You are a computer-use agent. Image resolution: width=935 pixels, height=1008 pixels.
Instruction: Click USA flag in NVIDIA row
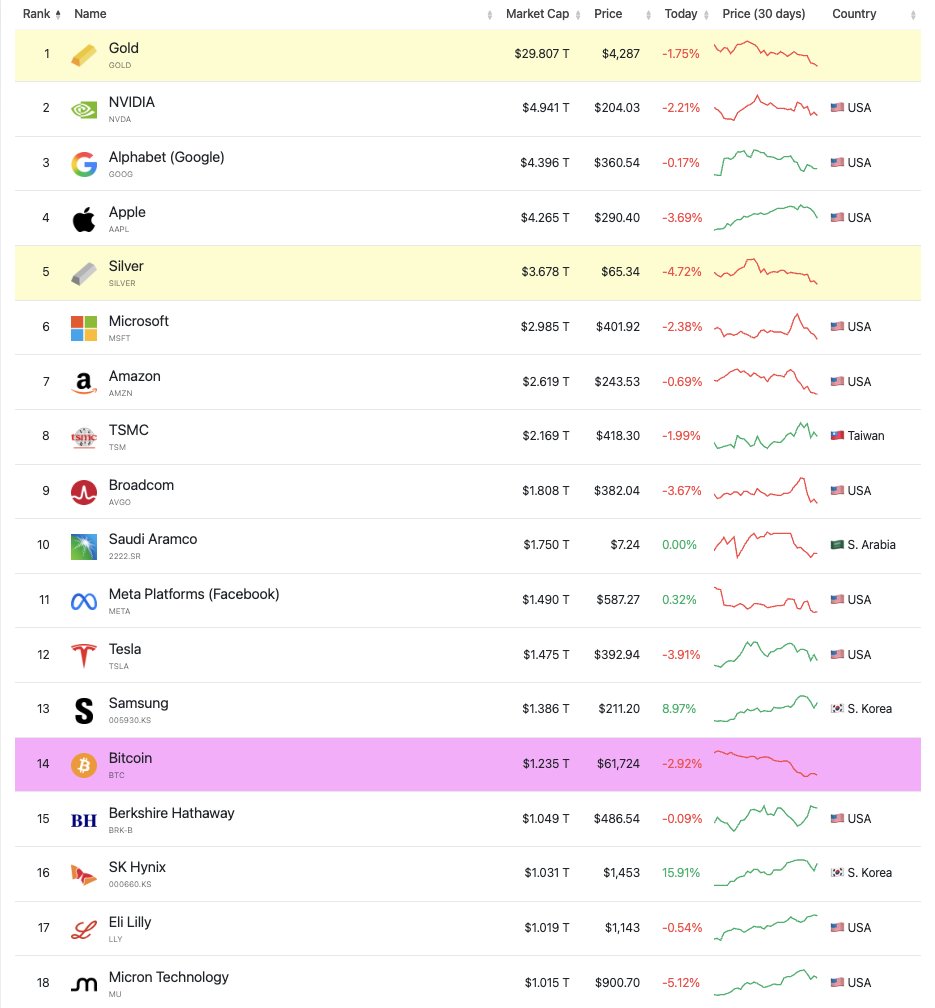click(837, 107)
